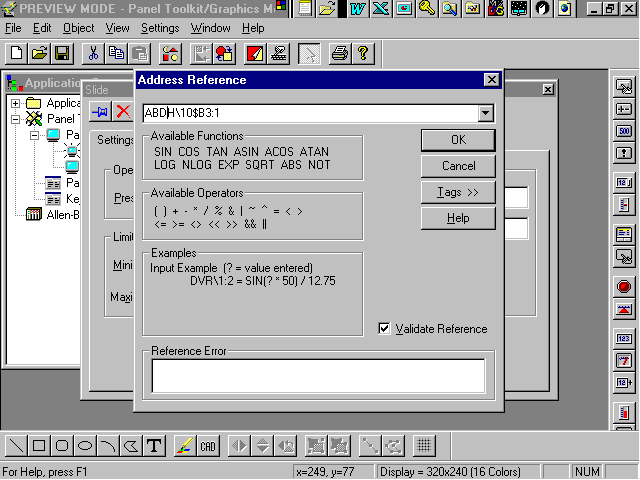Viewport: 640px width, 480px height.
Task: Select the Ellipse drawing tool
Action: [85, 446]
